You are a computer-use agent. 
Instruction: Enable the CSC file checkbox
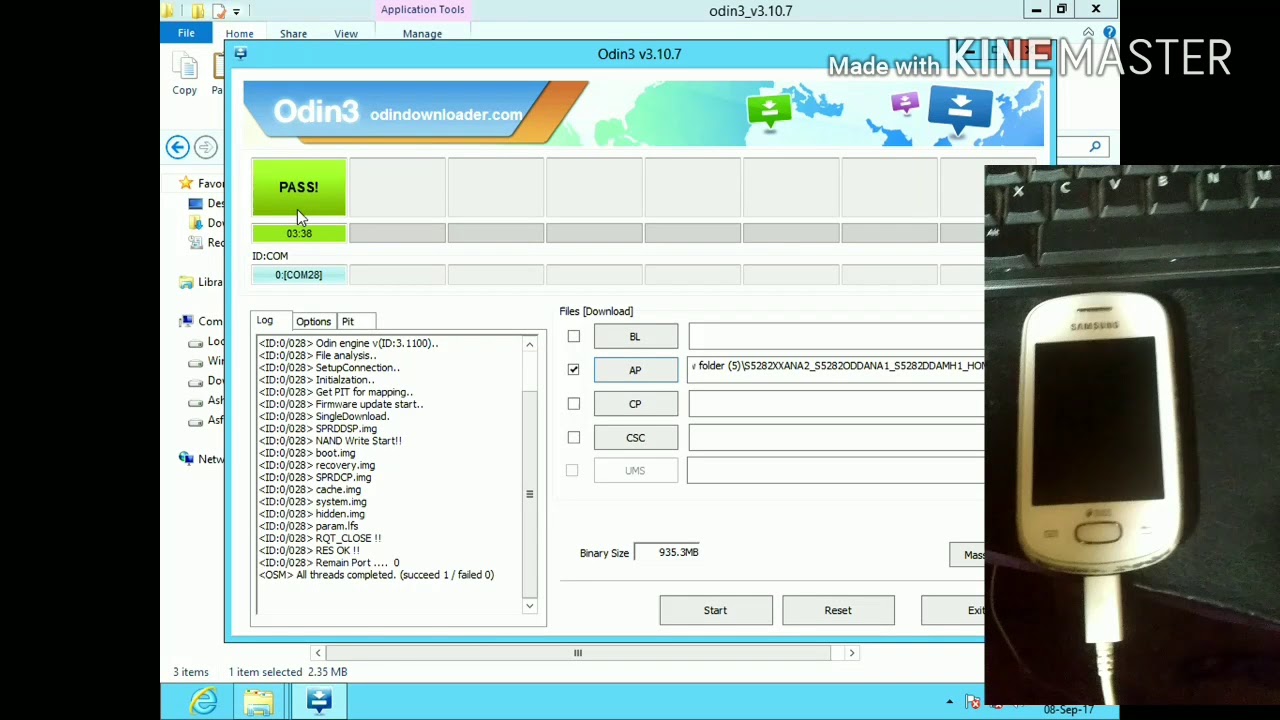click(574, 437)
